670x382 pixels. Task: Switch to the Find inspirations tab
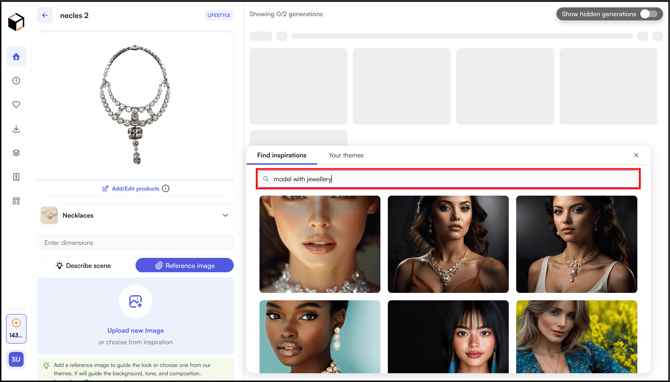click(x=282, y=155)
